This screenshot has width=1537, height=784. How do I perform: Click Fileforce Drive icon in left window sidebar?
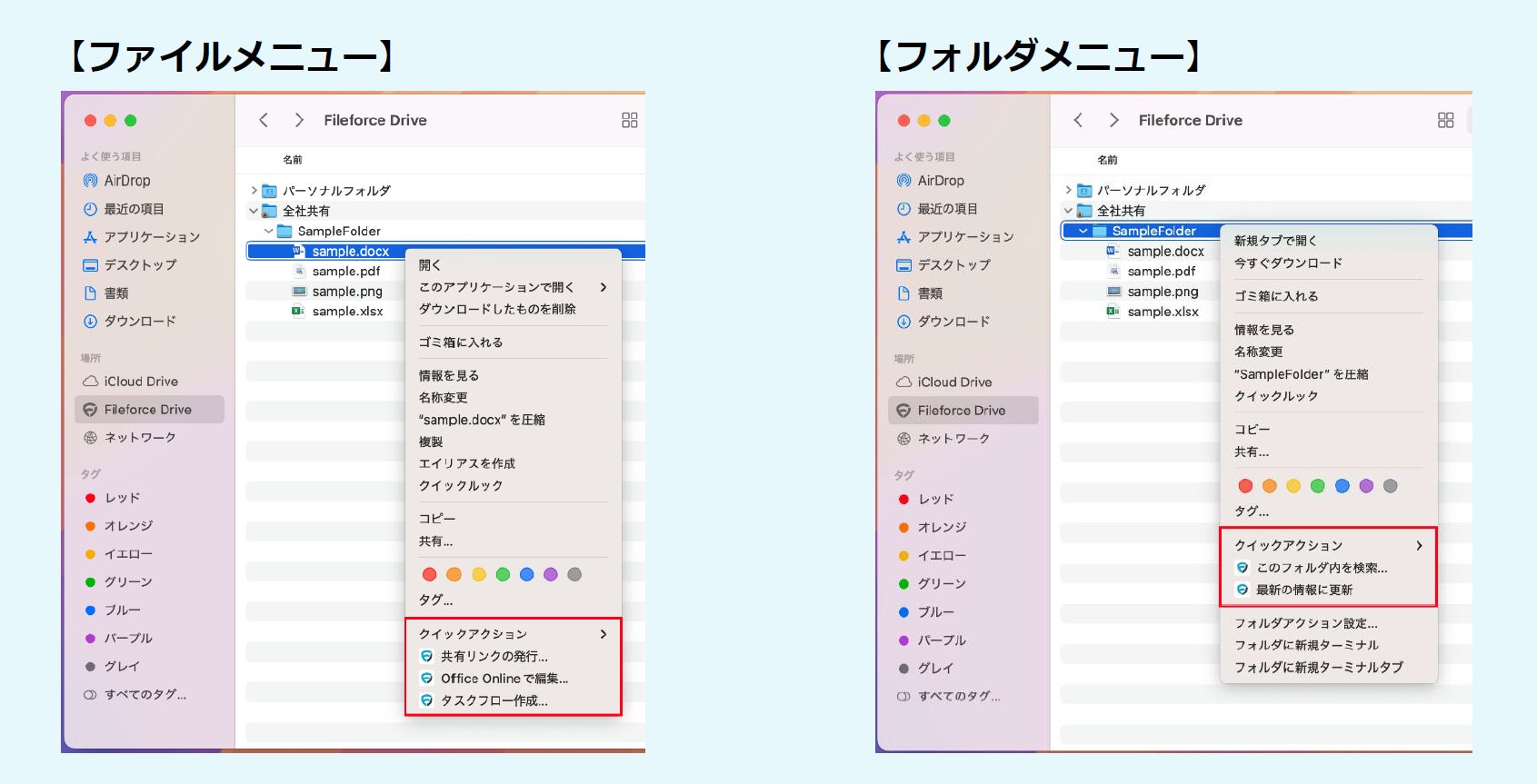pos(90,410)
